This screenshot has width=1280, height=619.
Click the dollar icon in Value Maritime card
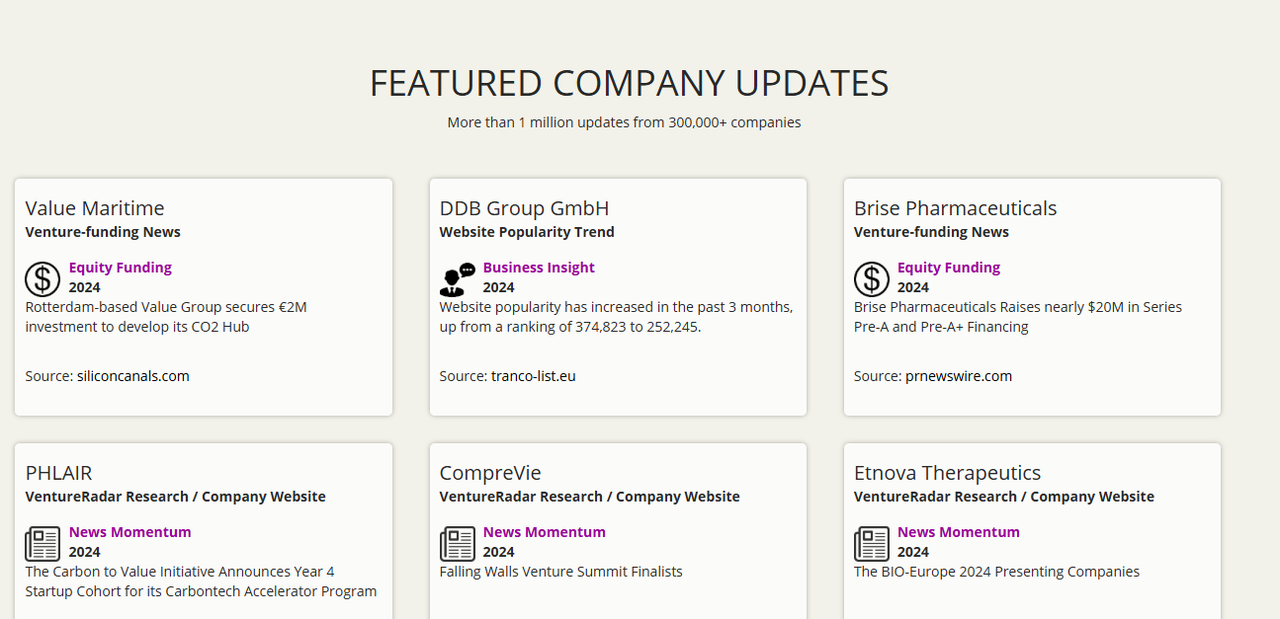[43, 279]
